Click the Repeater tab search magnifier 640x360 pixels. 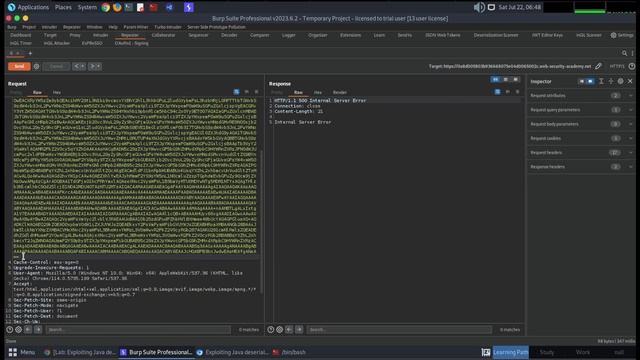click(624, 53)
